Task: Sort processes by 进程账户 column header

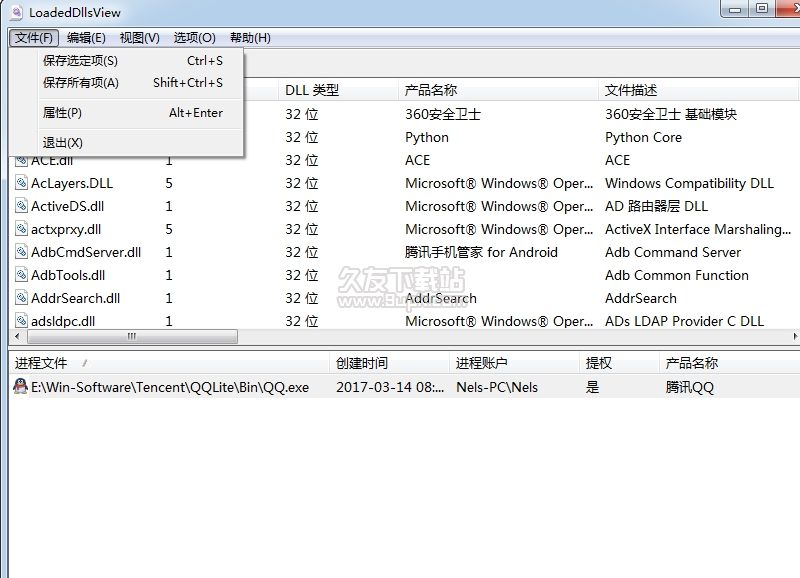Action: coord(514,363)
